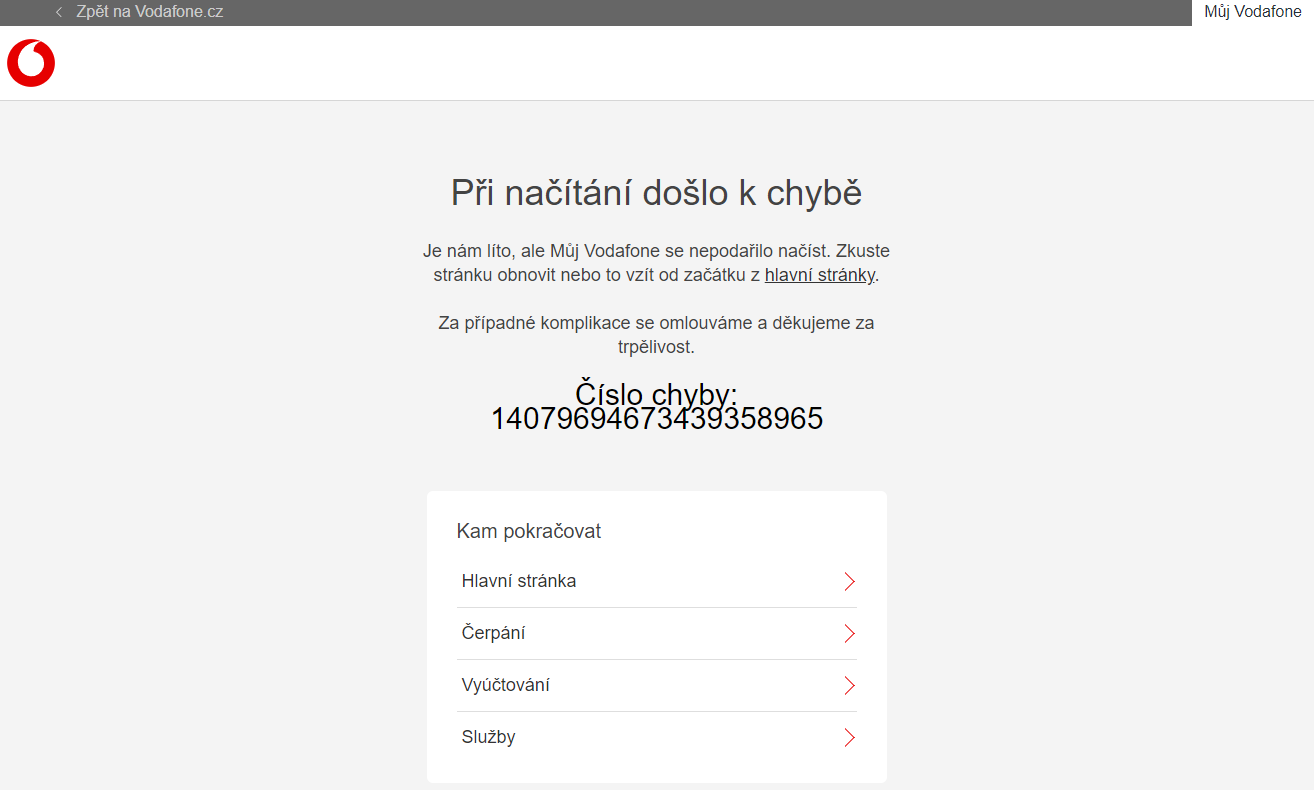Click the word 'trpělivost' in the apology
Viewport: 1314px width, 790px height.
(x=655, y=348)
